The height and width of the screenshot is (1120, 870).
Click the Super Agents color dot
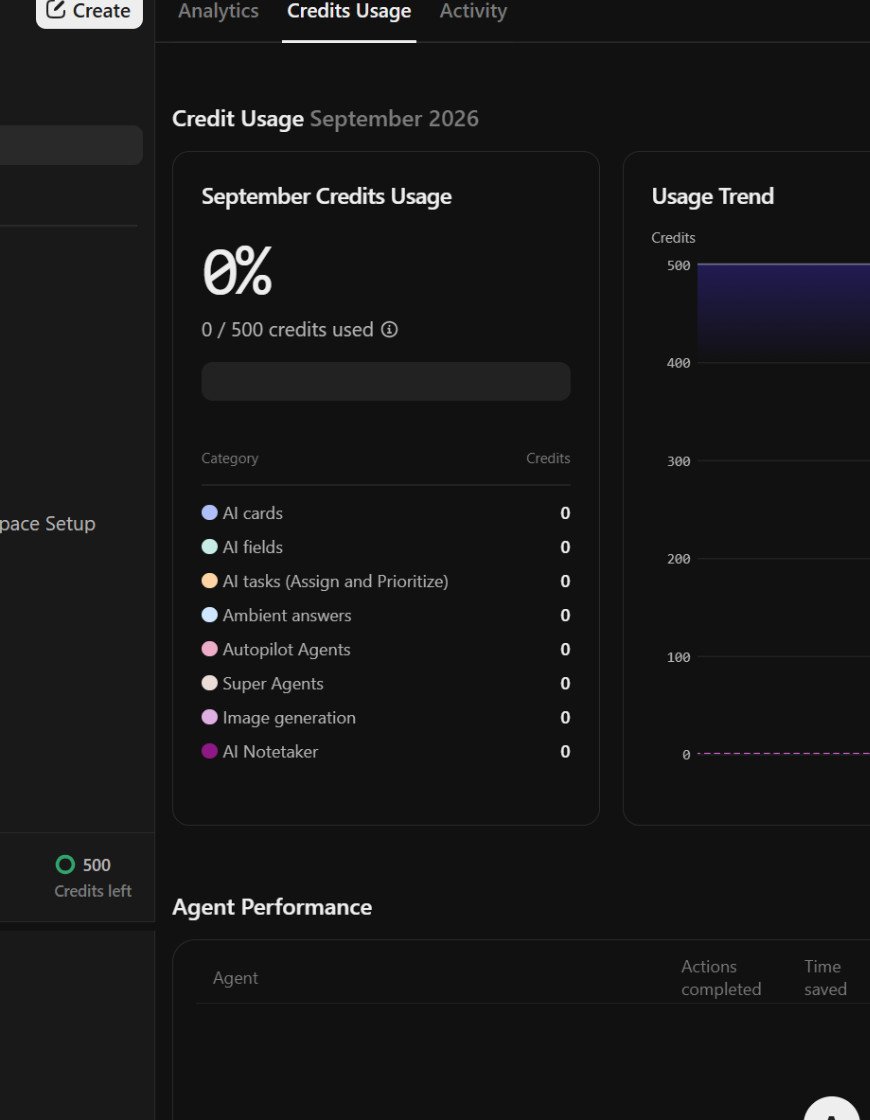(x=209, y=683)
